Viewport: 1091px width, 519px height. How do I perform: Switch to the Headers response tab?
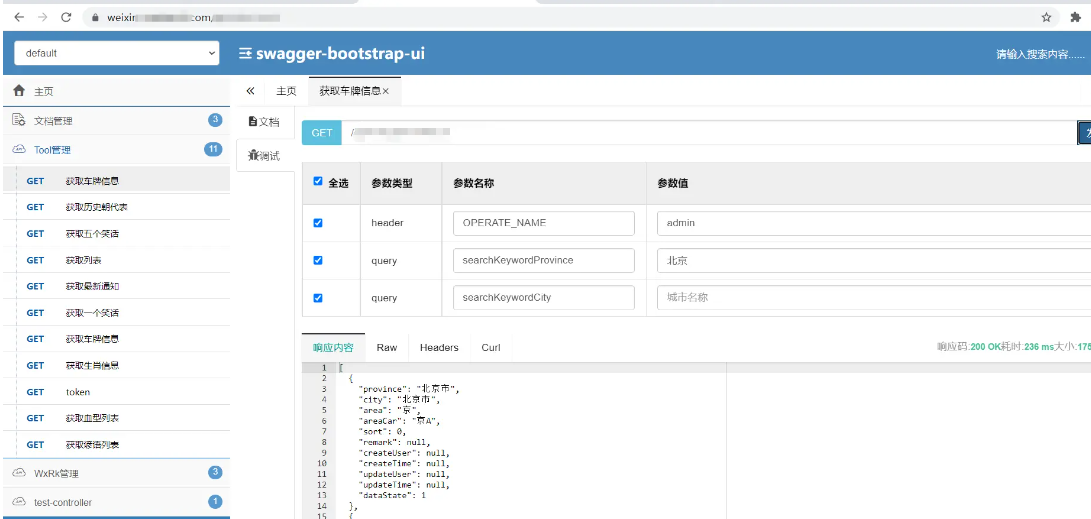coord(439,347)
